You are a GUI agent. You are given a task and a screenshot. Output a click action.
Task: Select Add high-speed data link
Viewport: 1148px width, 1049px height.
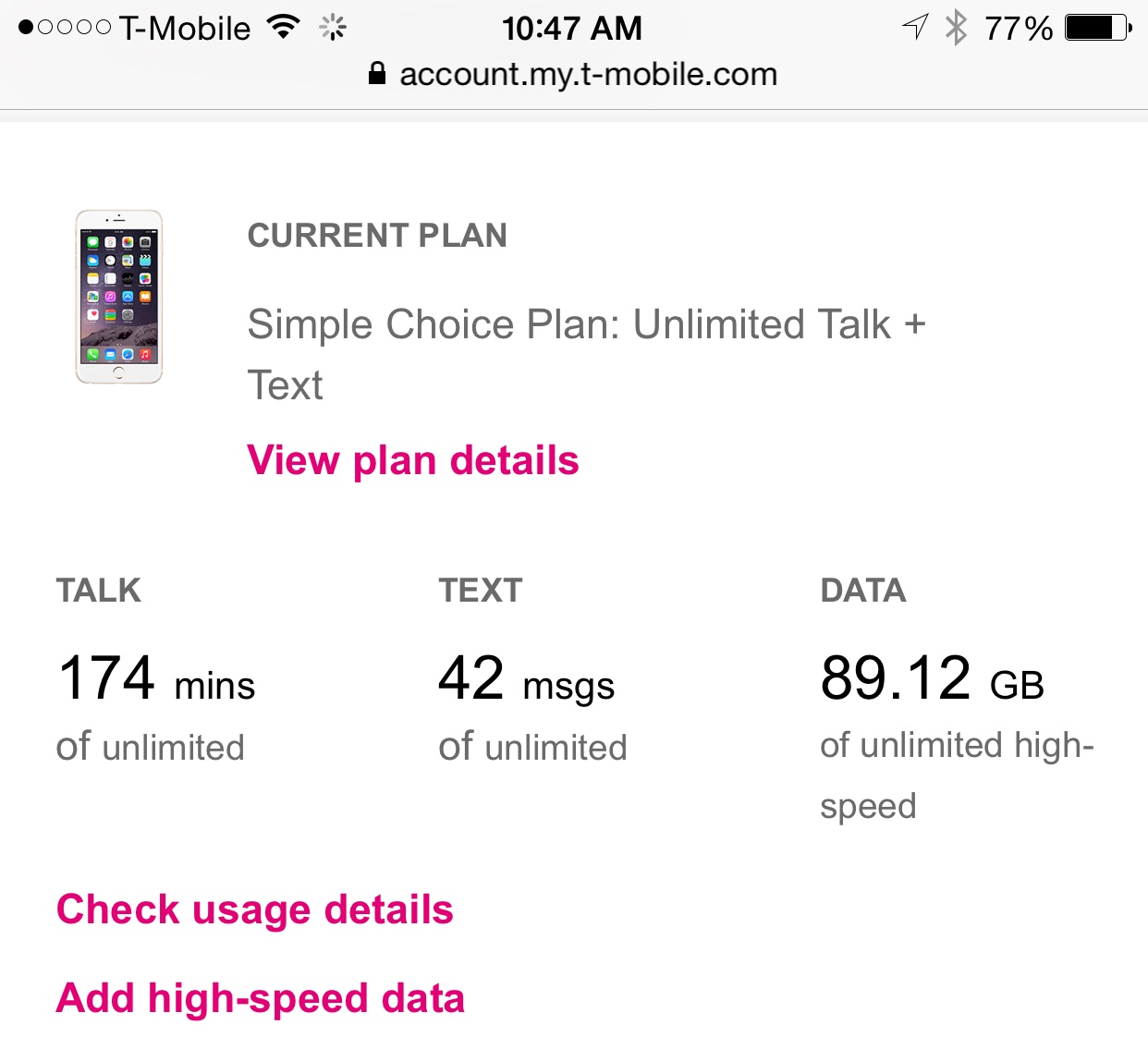click(261, 999)
